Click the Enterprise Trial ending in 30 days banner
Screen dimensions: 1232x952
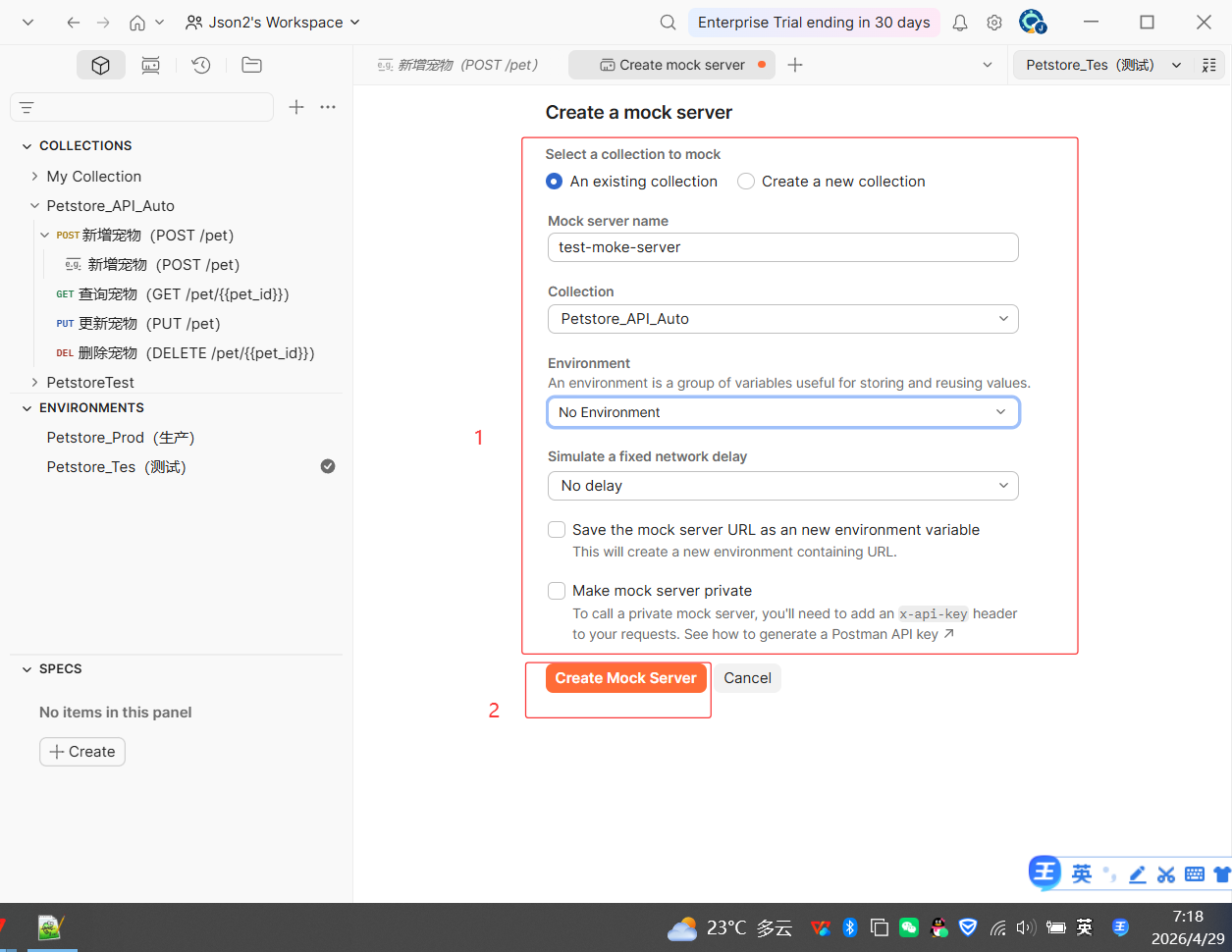[814, 23]
